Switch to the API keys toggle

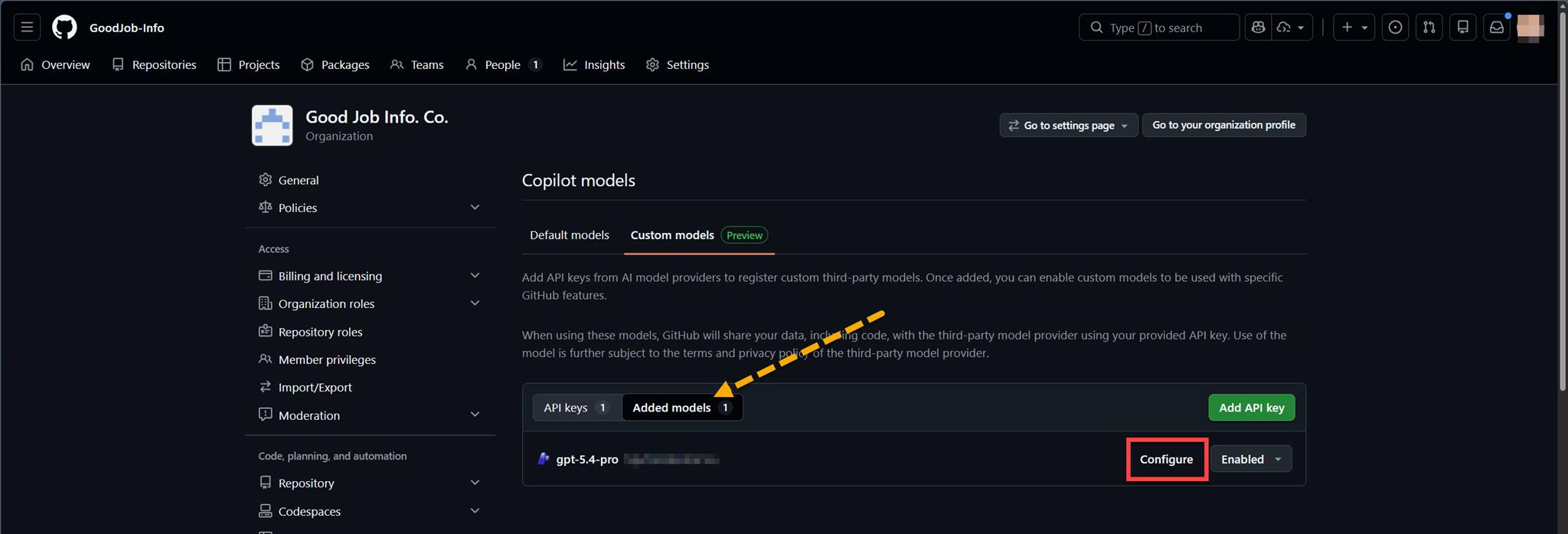click(x=577, y=408)
